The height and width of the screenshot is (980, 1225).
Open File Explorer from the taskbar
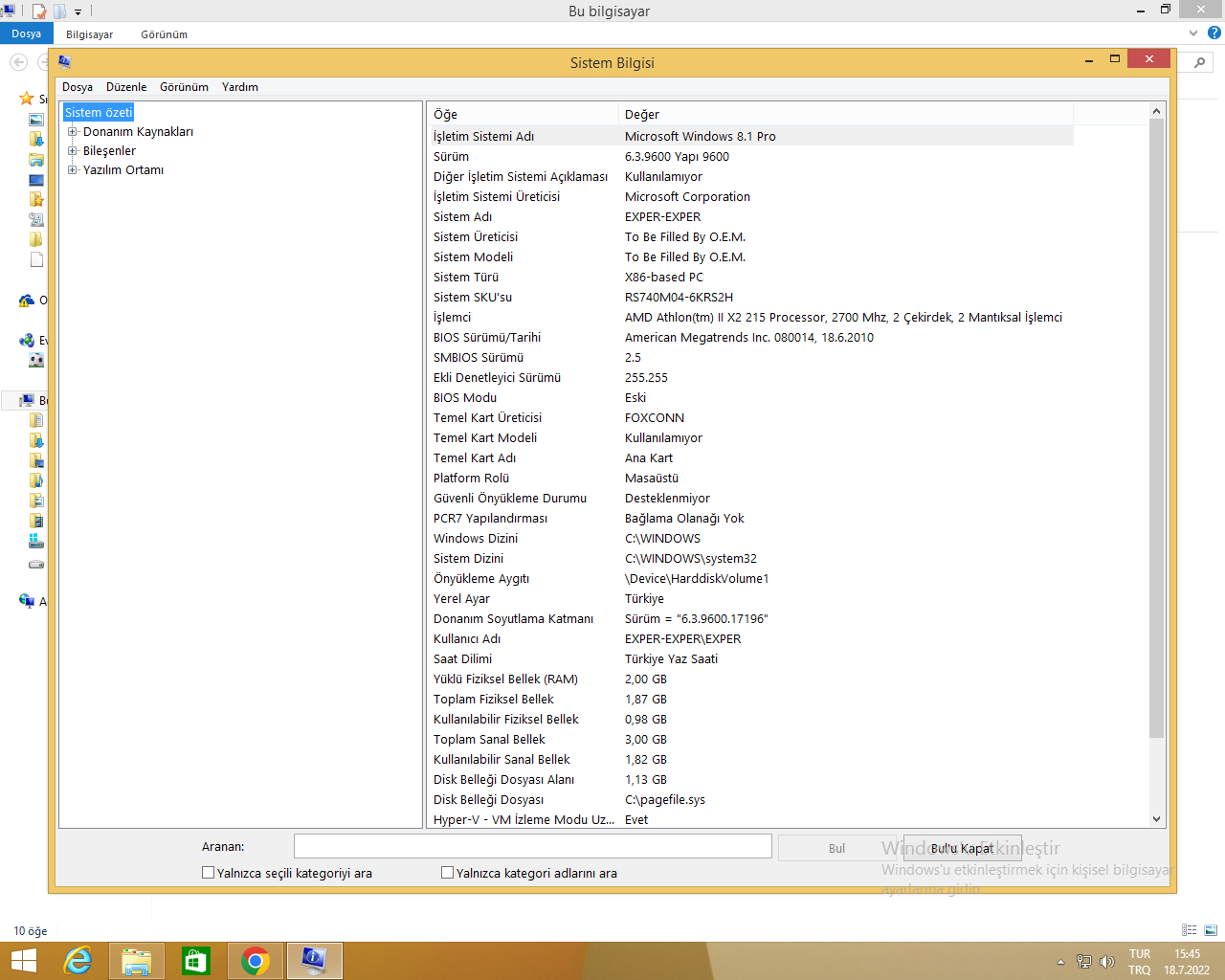coord(137,961)
